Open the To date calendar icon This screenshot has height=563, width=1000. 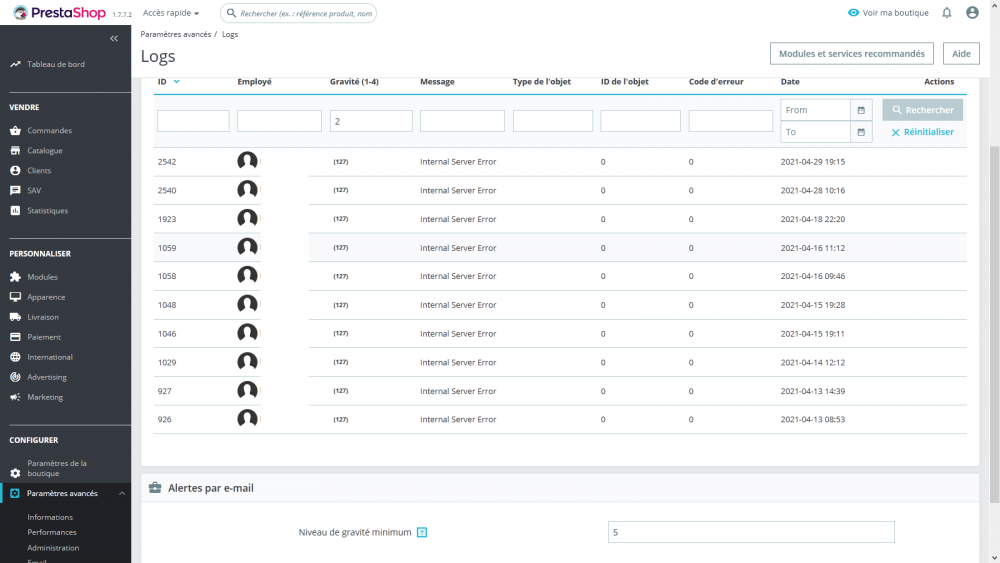[x=861, y=132]
